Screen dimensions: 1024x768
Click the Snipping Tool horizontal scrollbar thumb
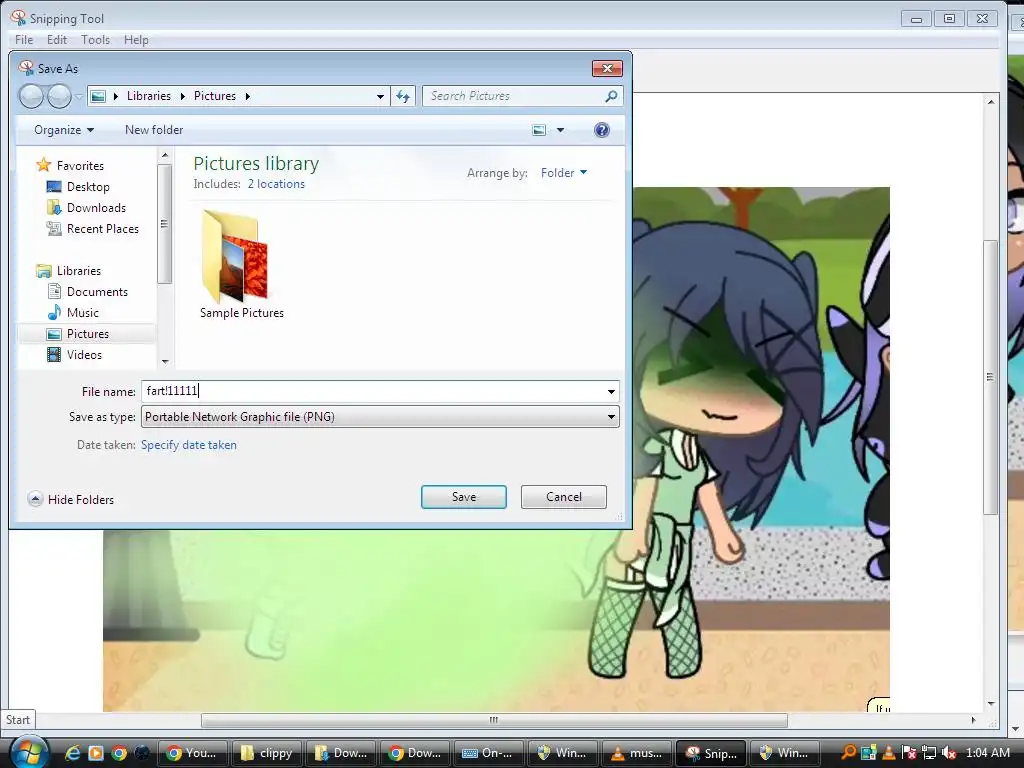point(494,720)
